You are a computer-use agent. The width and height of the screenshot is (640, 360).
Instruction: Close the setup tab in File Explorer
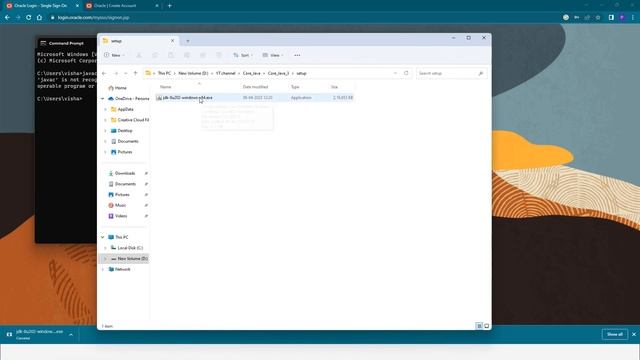pyautogui.click(x=172, y=41)
